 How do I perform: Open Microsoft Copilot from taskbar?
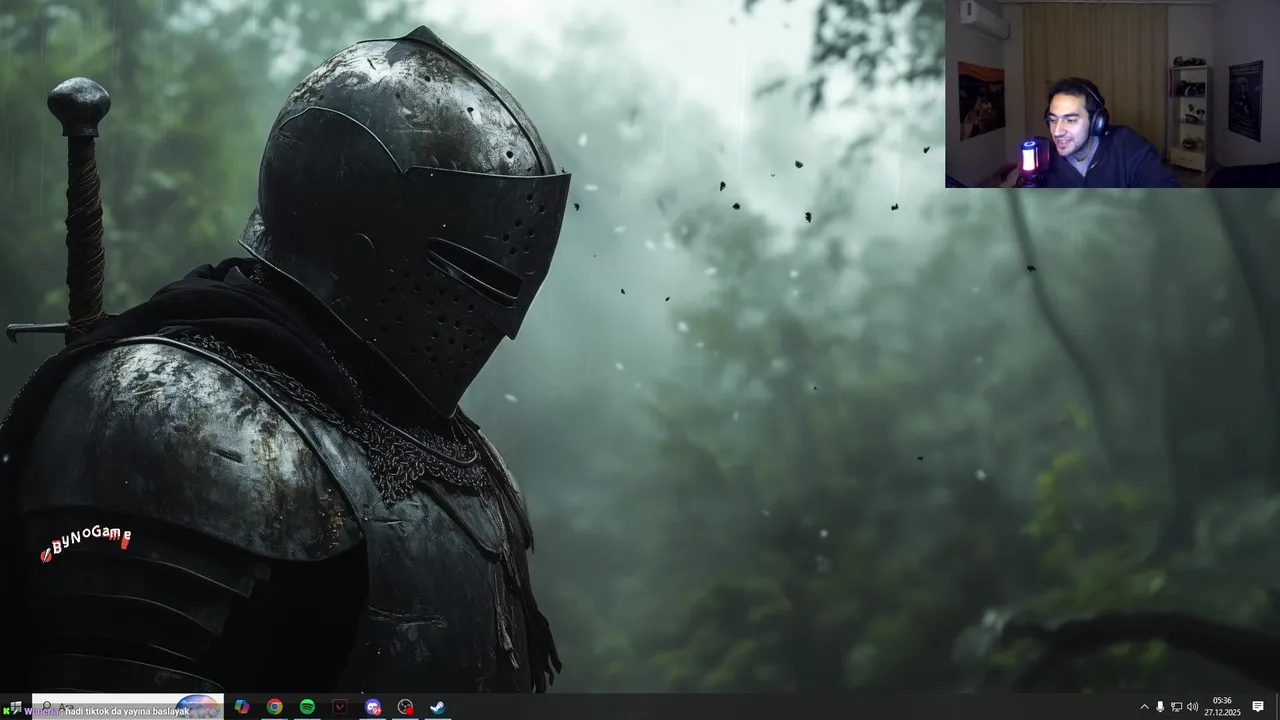point(241,707)
